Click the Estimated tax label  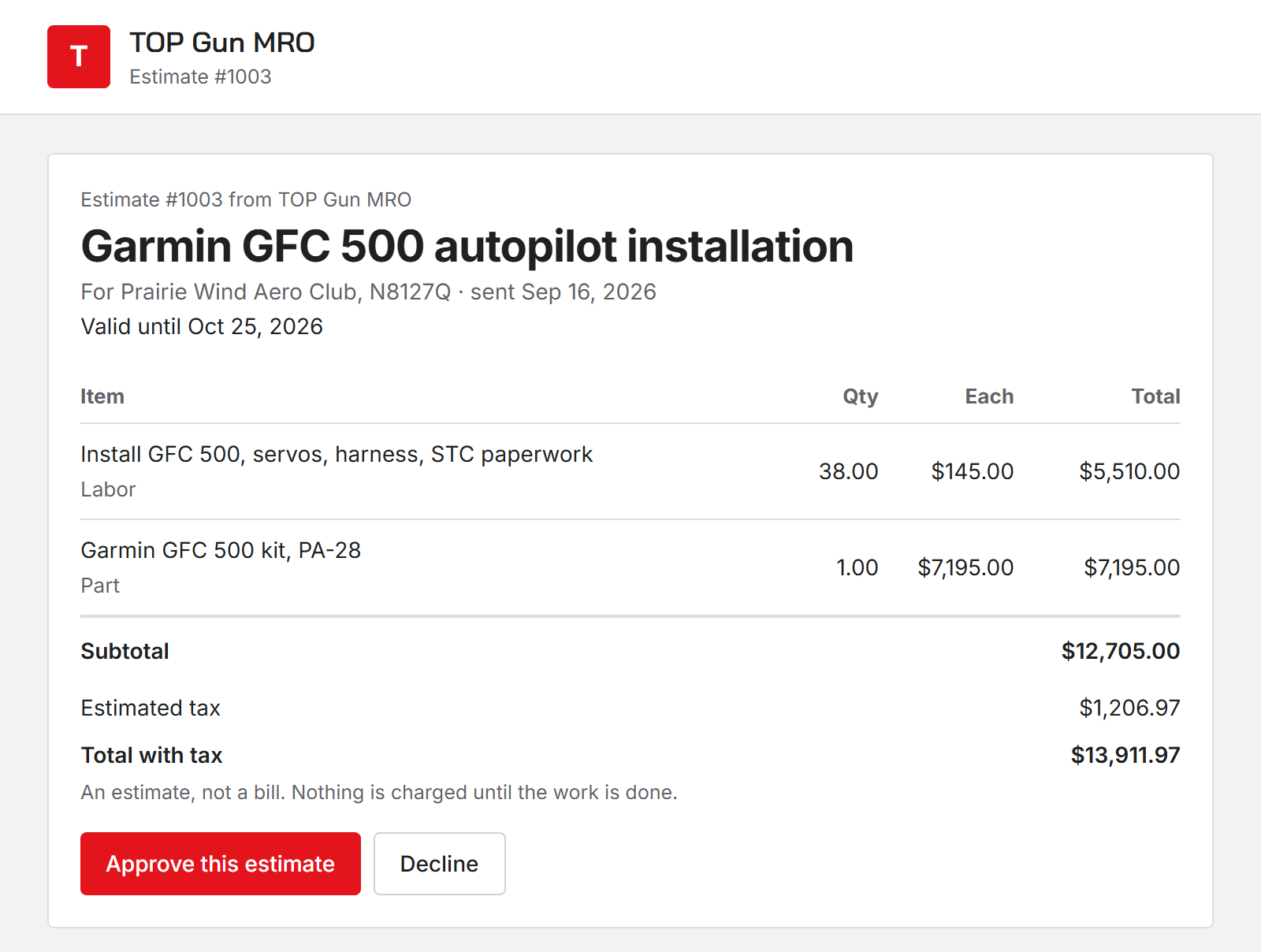(151, 708)
